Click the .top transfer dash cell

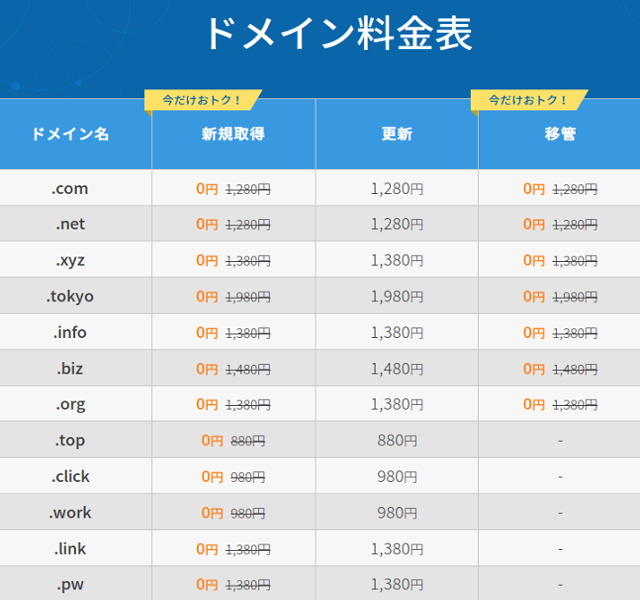(x=560, y=441)
